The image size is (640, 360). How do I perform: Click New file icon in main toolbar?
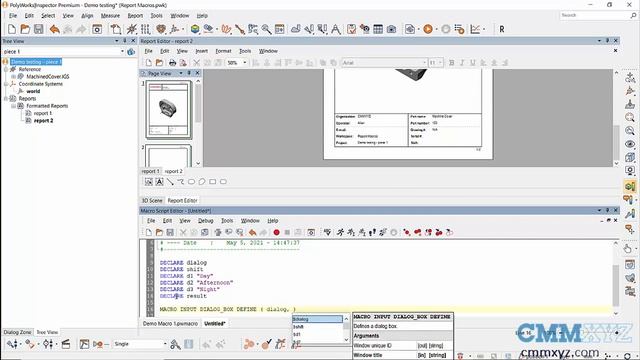coord(12,29)
